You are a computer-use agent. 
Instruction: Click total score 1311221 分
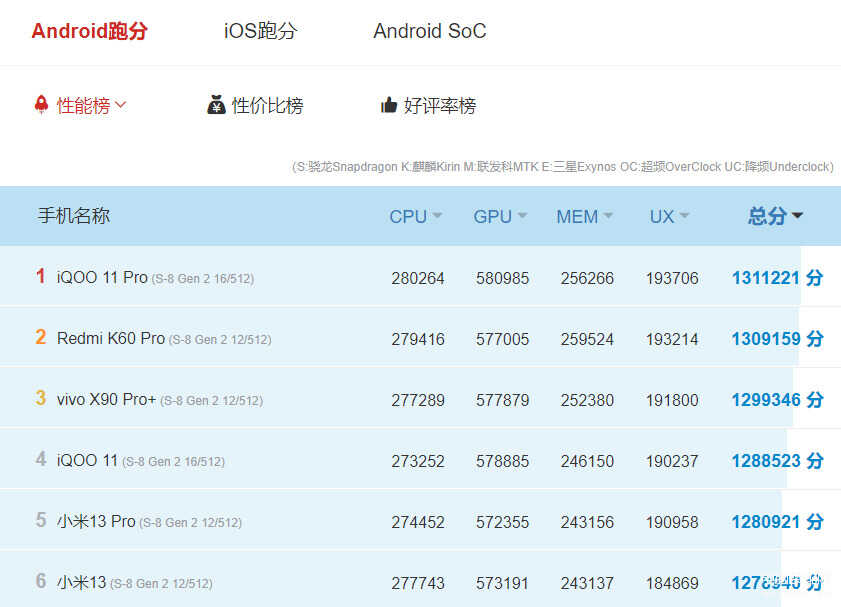click(x=778, y=278)
